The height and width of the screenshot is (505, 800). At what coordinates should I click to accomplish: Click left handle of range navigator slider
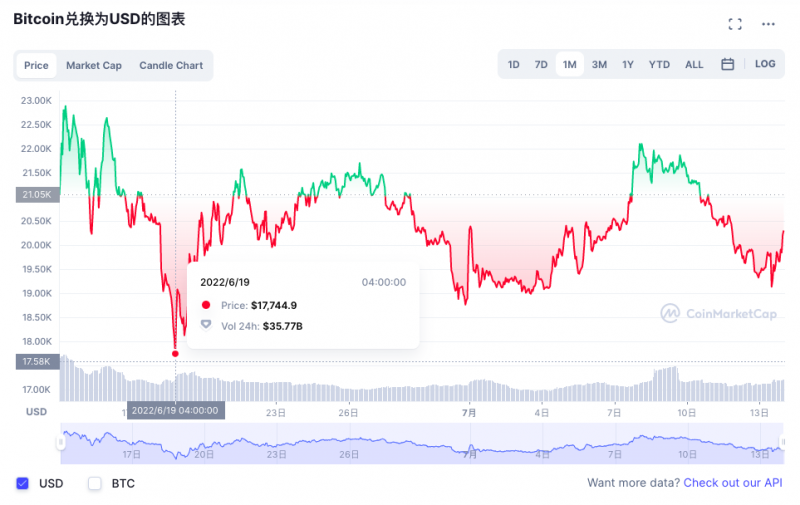[62, 442]
